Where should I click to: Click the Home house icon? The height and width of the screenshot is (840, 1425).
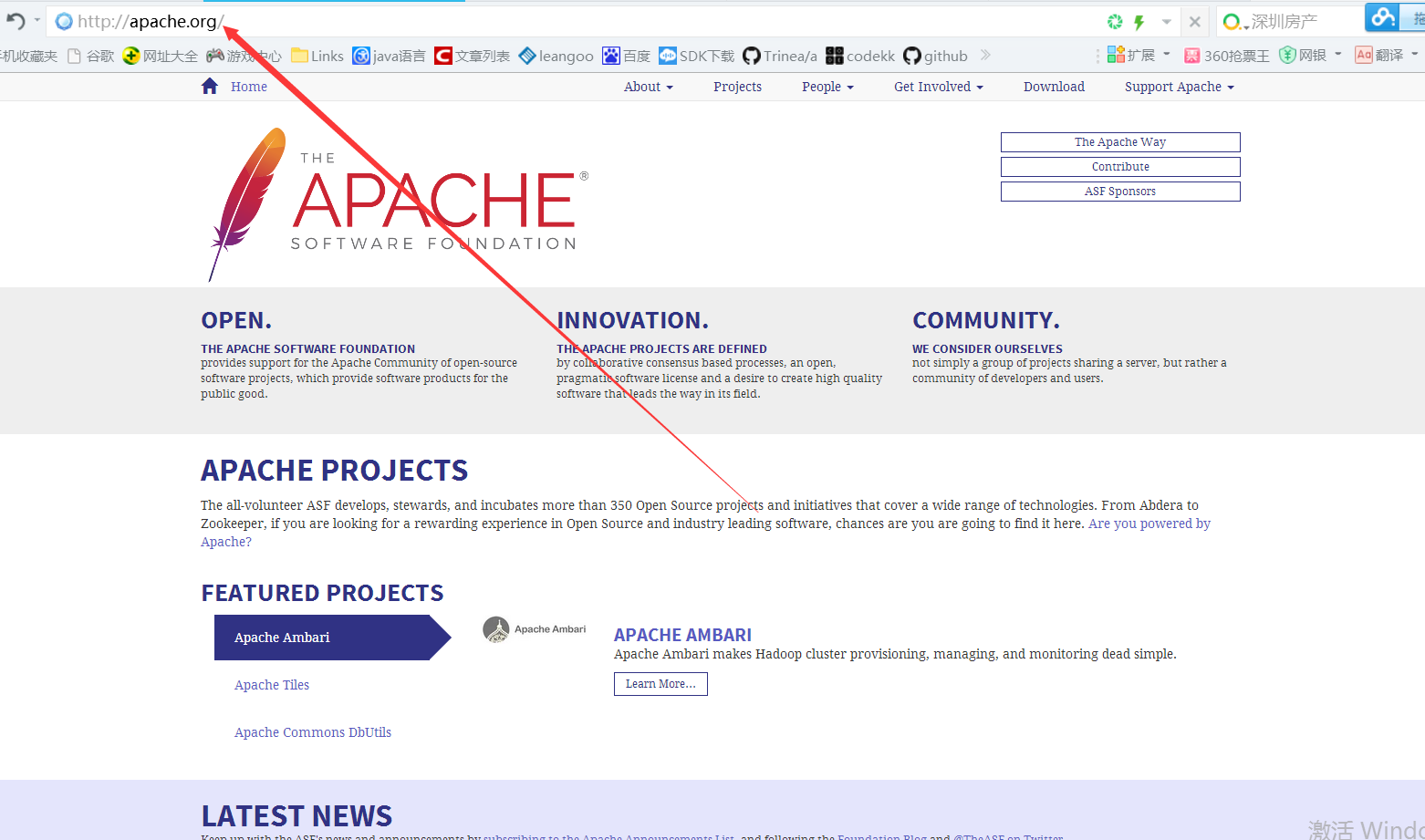point(210,86)
